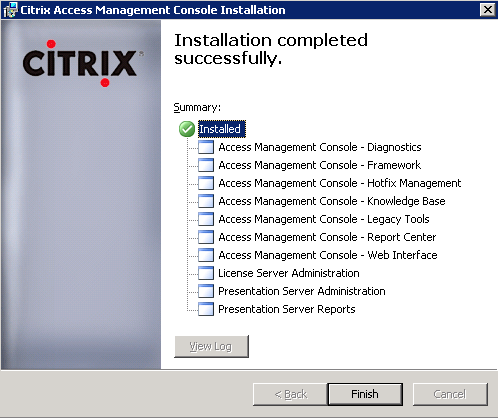Screen dimensions: 498x418
Task: Select the Installed tree node
Action: (222, 129)
